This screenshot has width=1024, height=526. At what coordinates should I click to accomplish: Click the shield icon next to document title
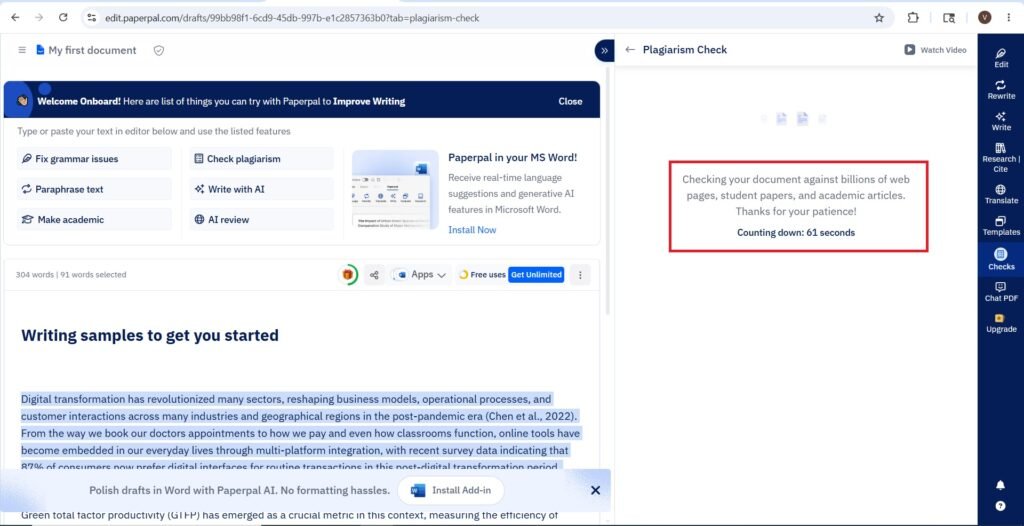pos(159,50)
